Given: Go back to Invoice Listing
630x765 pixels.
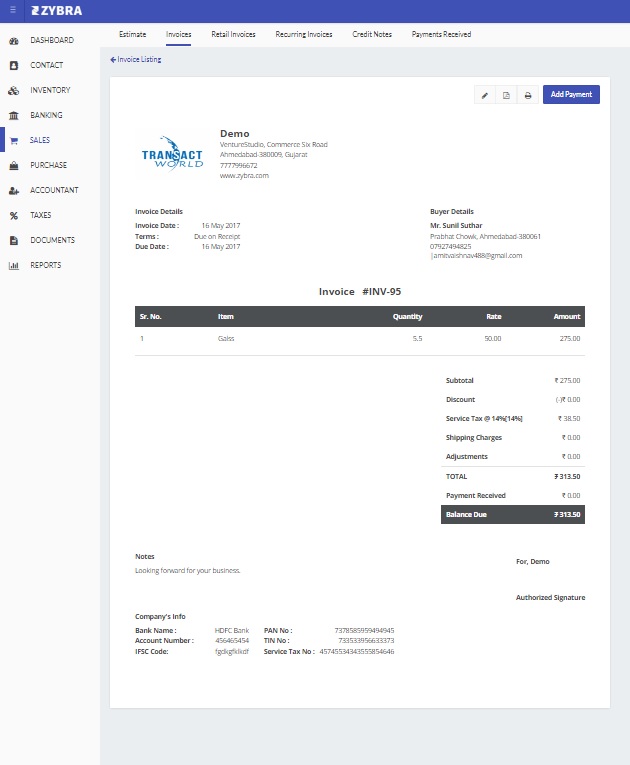Looking at the screenshot, I should [x=136, y=60].
